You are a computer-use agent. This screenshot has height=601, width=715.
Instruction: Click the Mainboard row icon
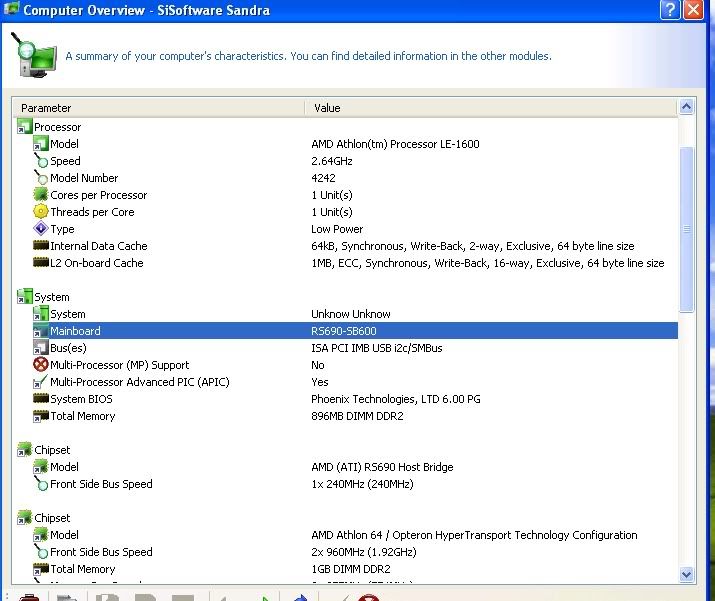[x=41, y=331]
